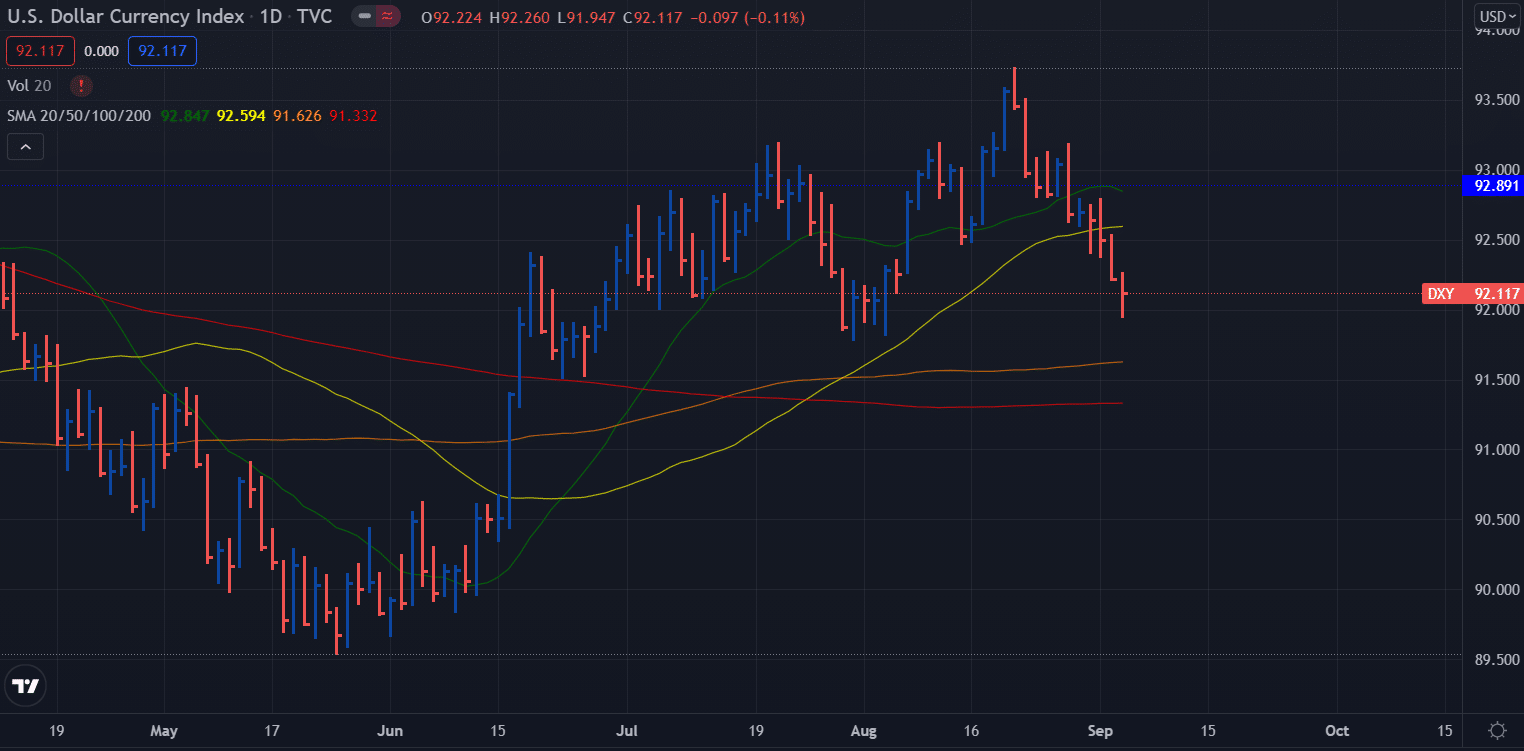Screen dimensions: 1524x751
Task: Open chart settings gear in bottom-right corner
Action: pyautogui.click(x=1497, y=731)
